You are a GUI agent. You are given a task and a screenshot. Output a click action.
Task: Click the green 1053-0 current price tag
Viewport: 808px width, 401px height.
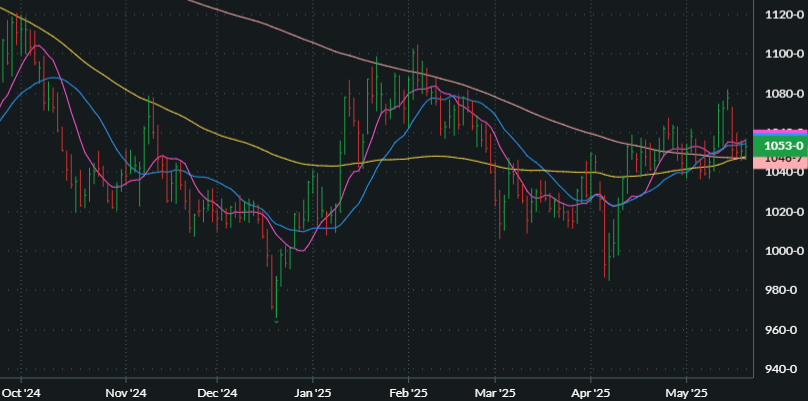[x=780, y=146]
